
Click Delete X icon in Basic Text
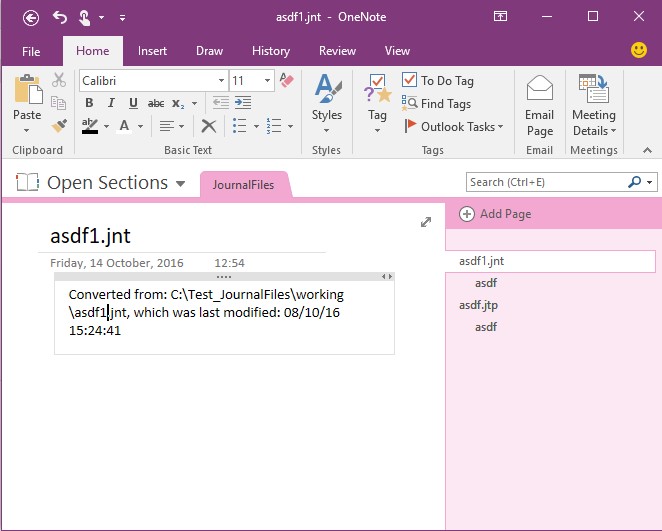(209, 126)
